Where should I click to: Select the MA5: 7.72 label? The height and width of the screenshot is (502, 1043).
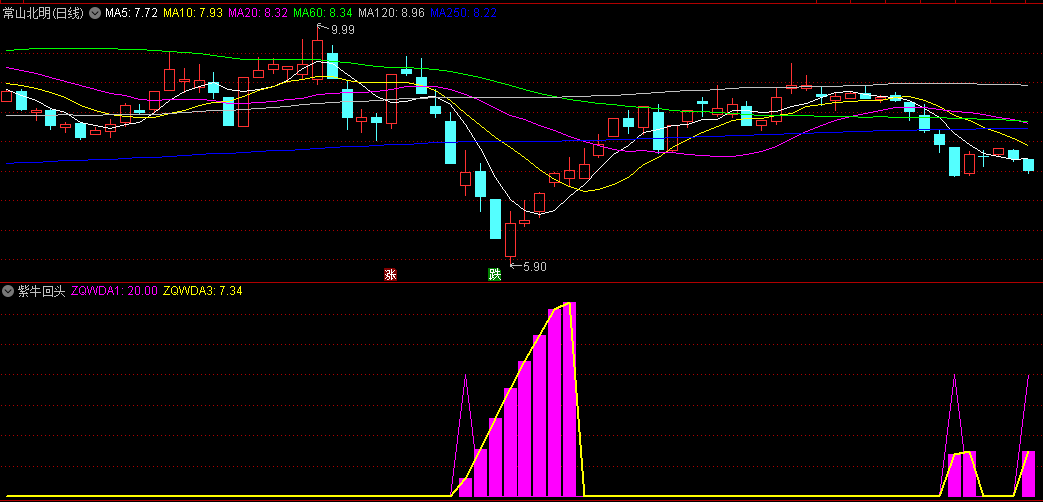pyautogui.click(x=131, y=13)
